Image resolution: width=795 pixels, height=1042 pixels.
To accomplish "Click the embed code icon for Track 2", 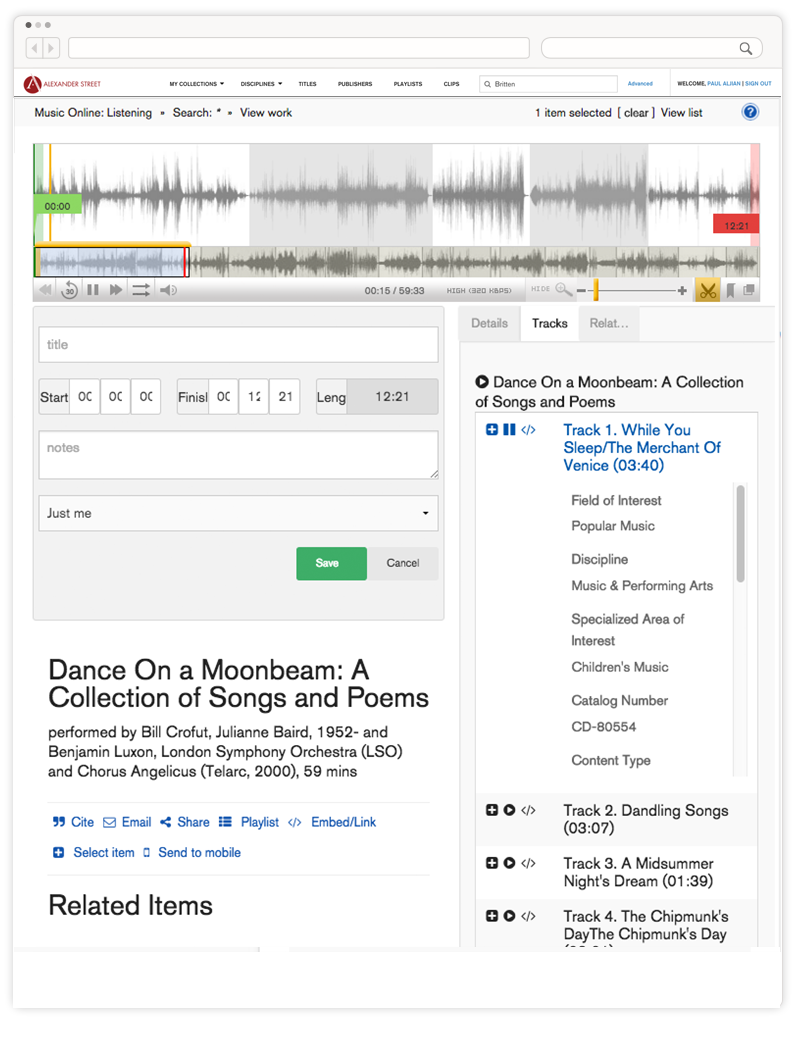I will (x=528, y=810).
